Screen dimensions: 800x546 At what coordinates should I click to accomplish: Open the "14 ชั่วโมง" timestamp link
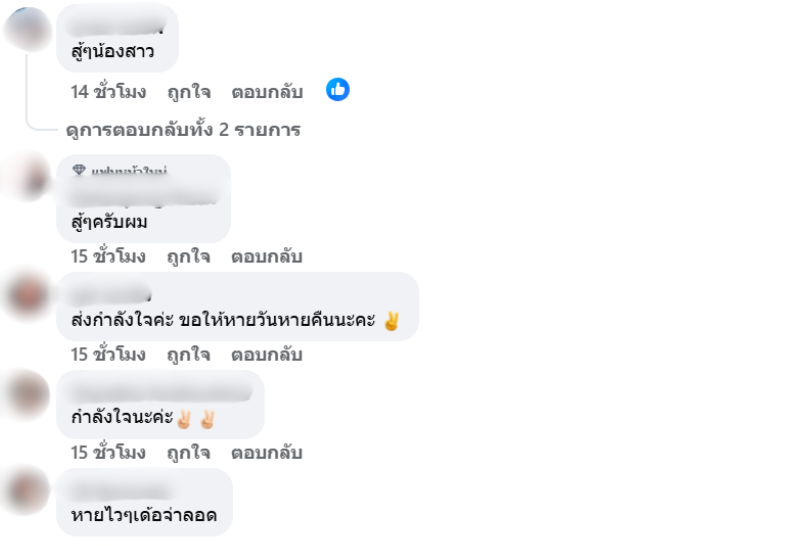coord(108,92)
